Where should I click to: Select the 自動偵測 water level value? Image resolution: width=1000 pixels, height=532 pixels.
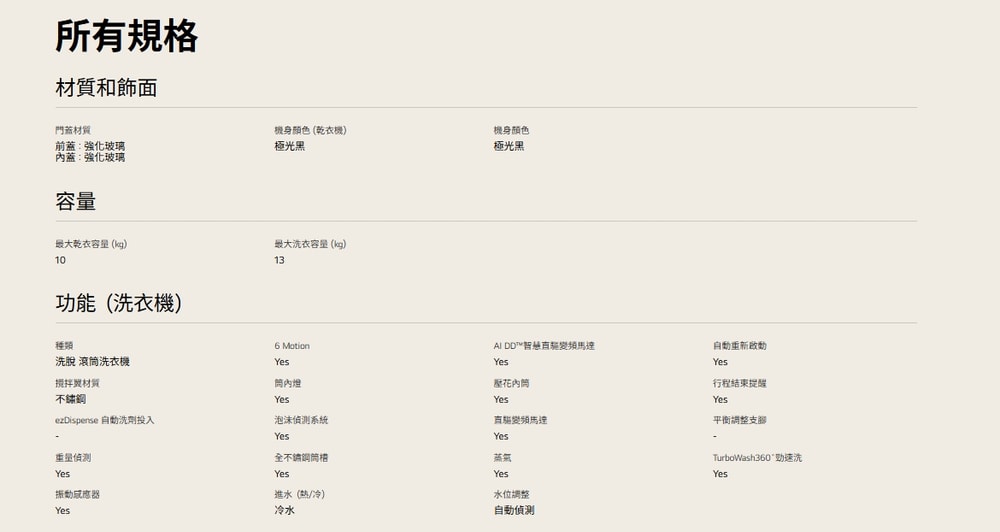click(x=514, y=510)
